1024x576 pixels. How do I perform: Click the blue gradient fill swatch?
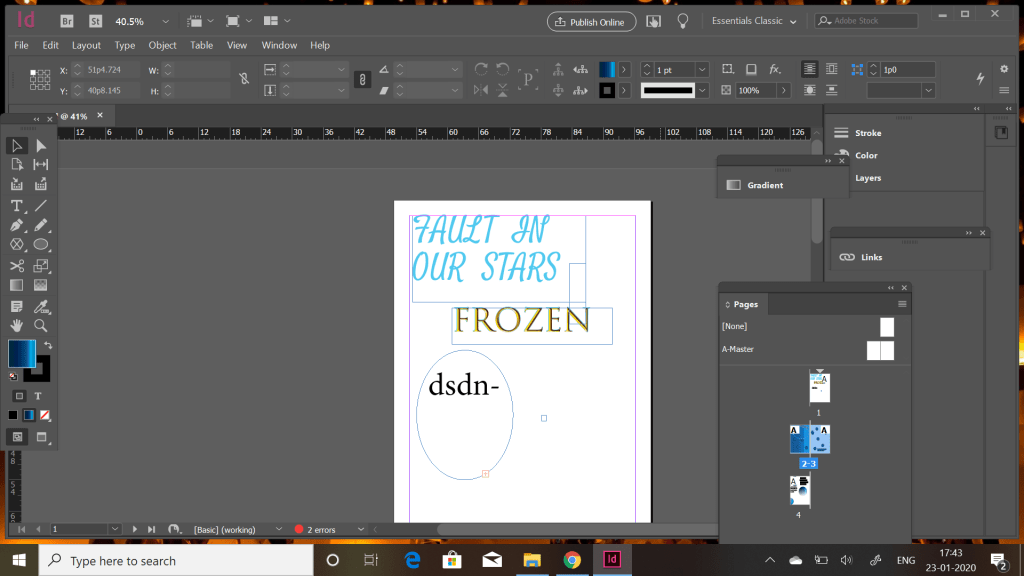[21, 353]
